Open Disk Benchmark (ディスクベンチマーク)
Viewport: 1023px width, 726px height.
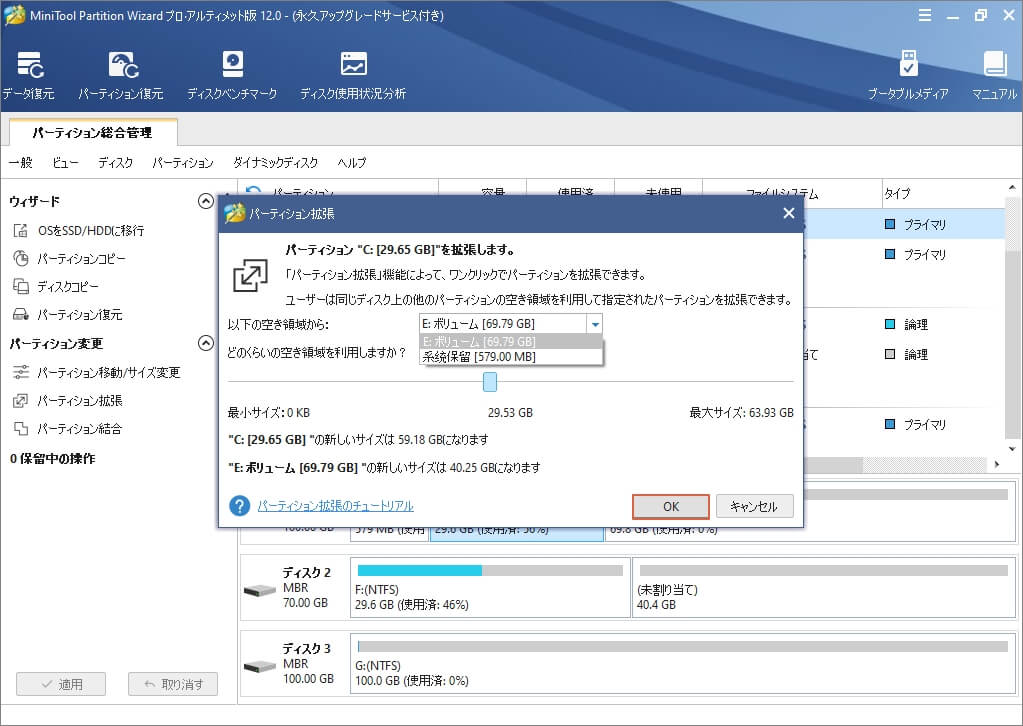pos(232,76)
